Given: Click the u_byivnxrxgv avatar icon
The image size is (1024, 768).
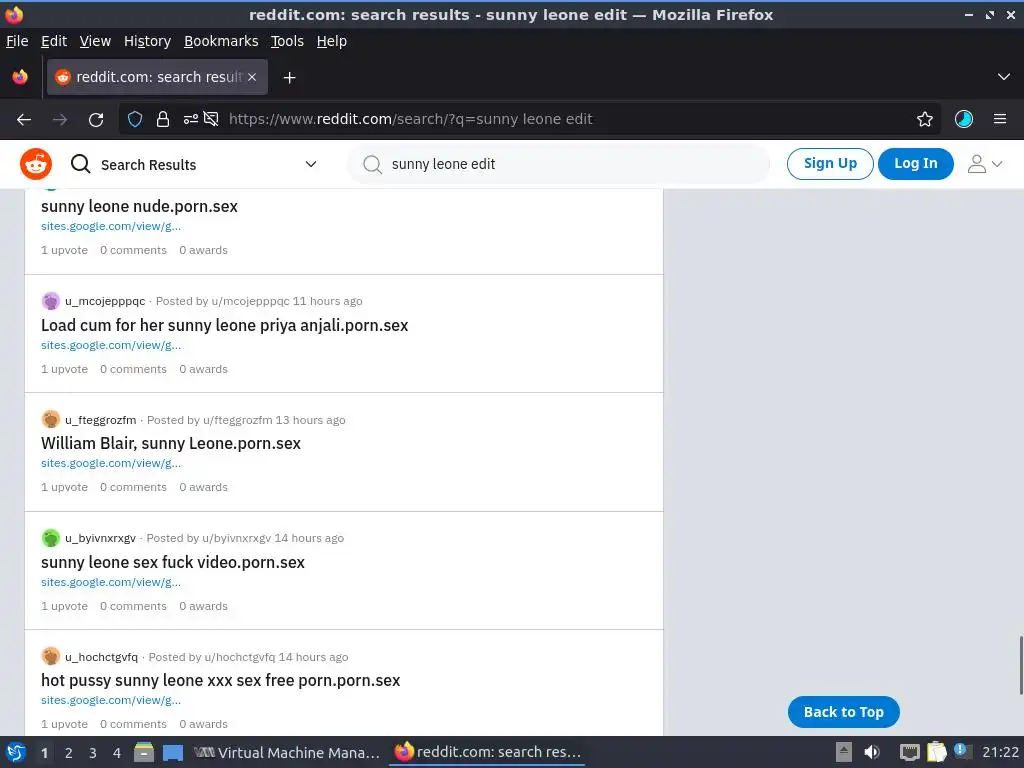Looking at the screenshot, I should point(50,538).
